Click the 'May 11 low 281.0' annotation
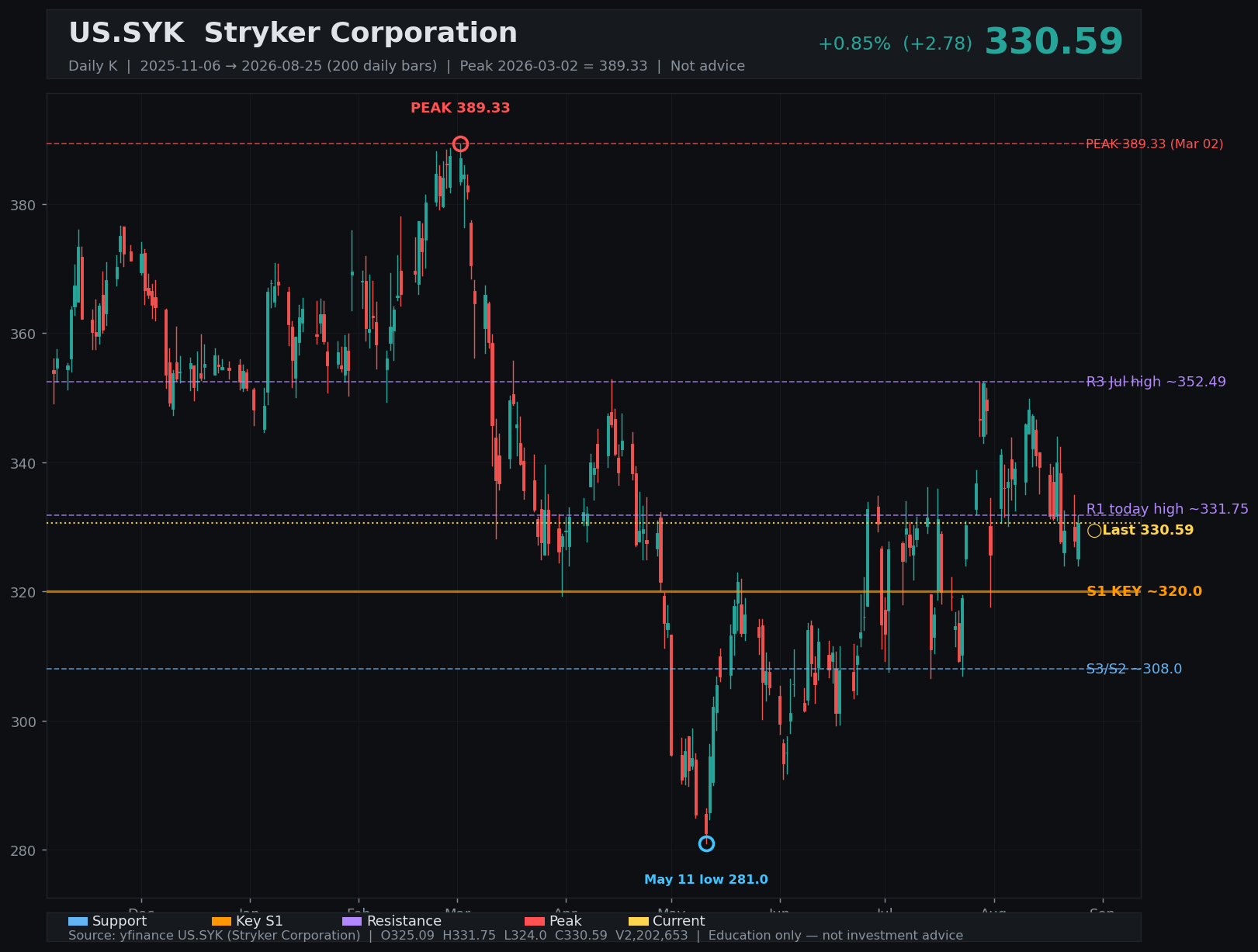Screen dimensions: 1258x952 [x=706, y=879]
